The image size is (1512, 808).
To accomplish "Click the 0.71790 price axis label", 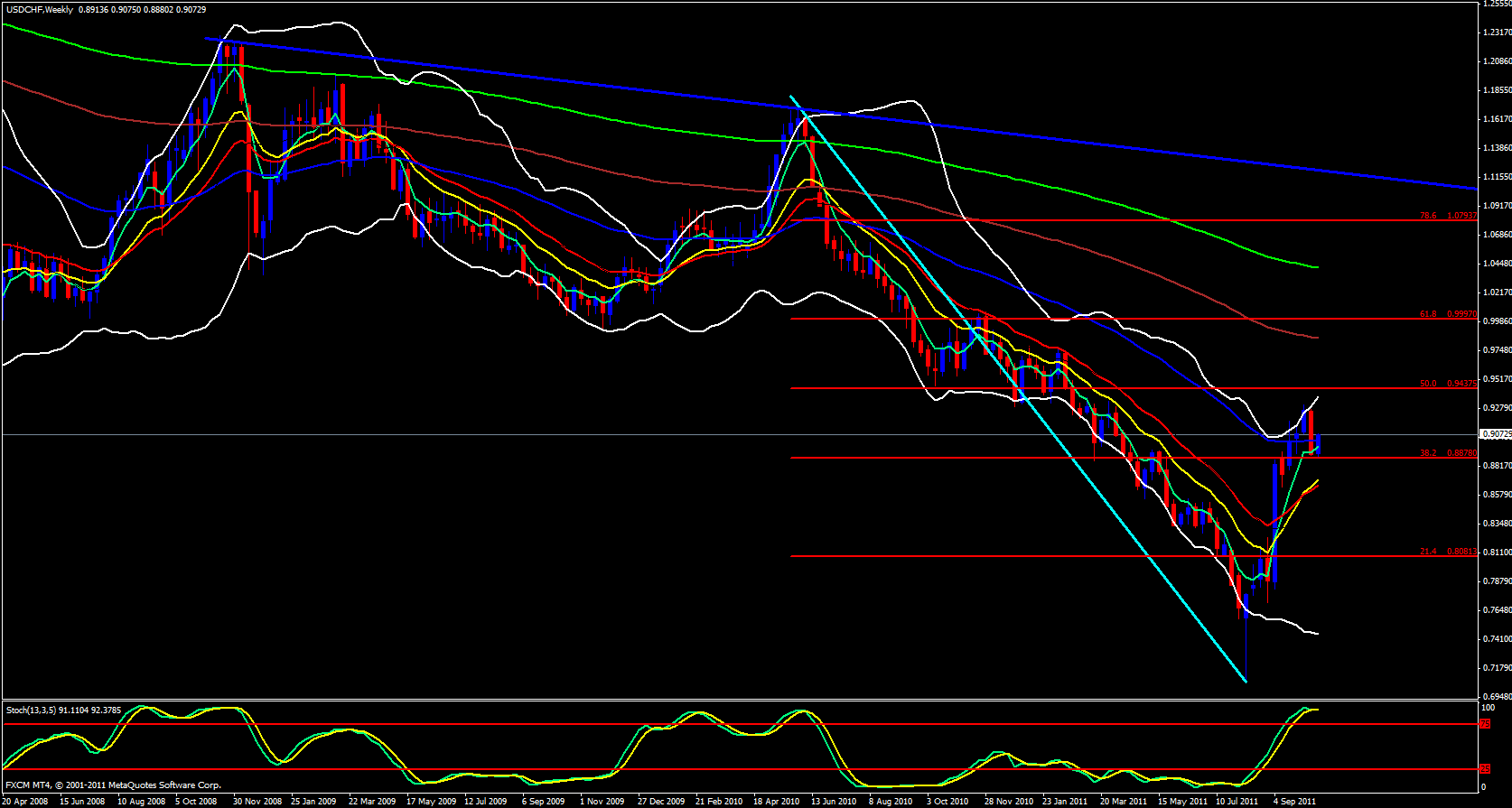I will (1496, 668).
